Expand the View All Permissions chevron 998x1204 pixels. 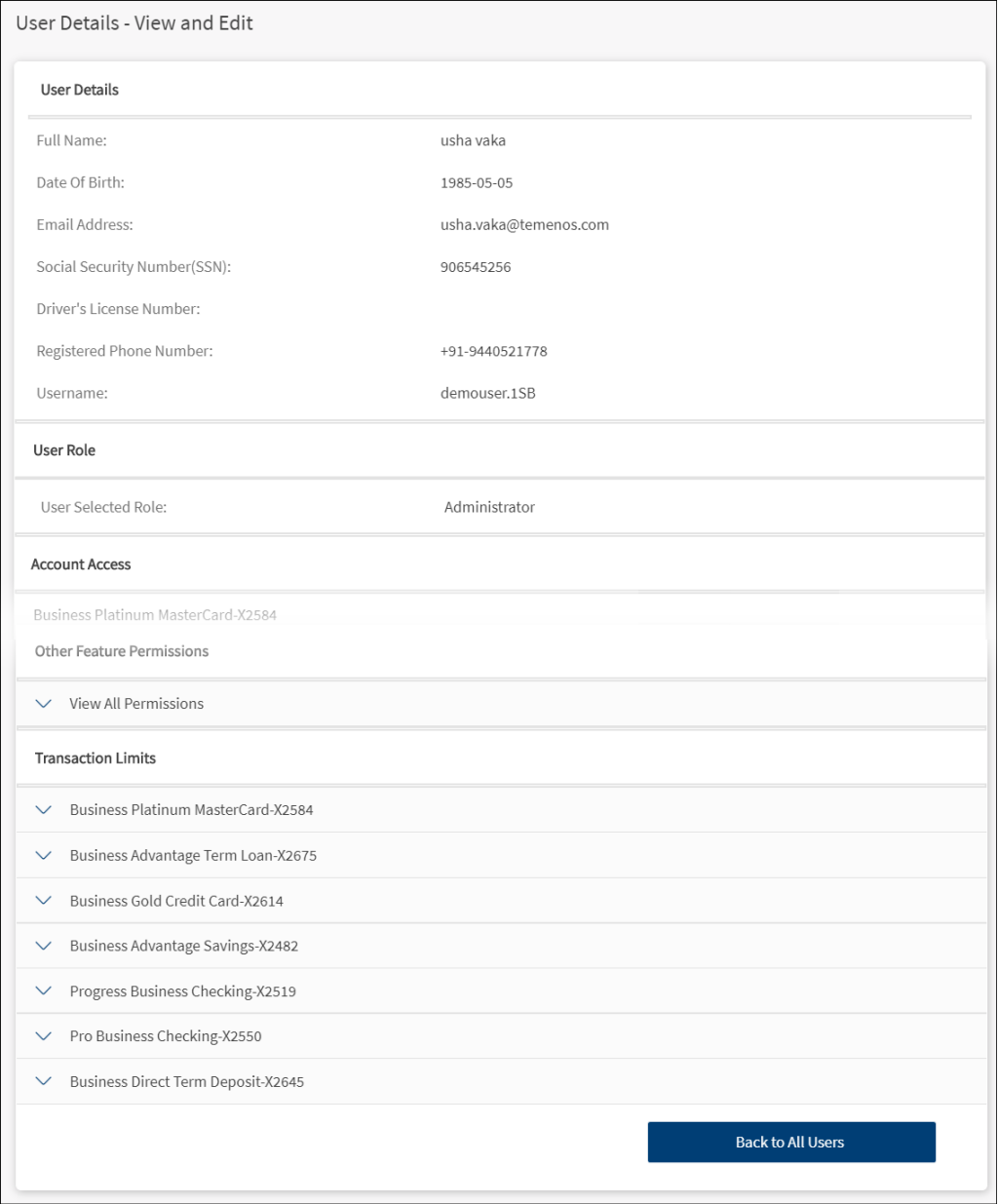tap(44, 704)
